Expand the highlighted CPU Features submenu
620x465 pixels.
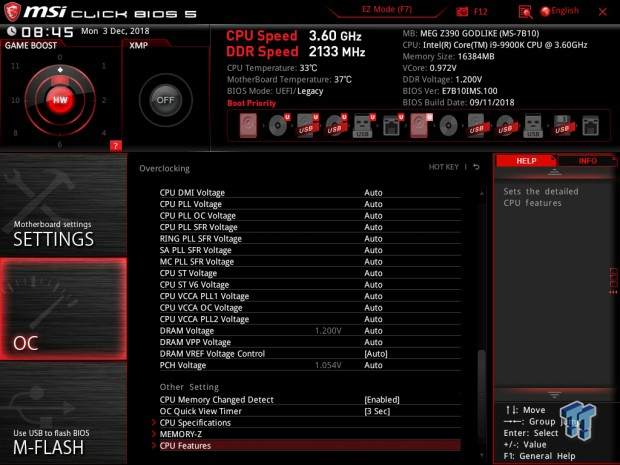click(x=310, y=446)
